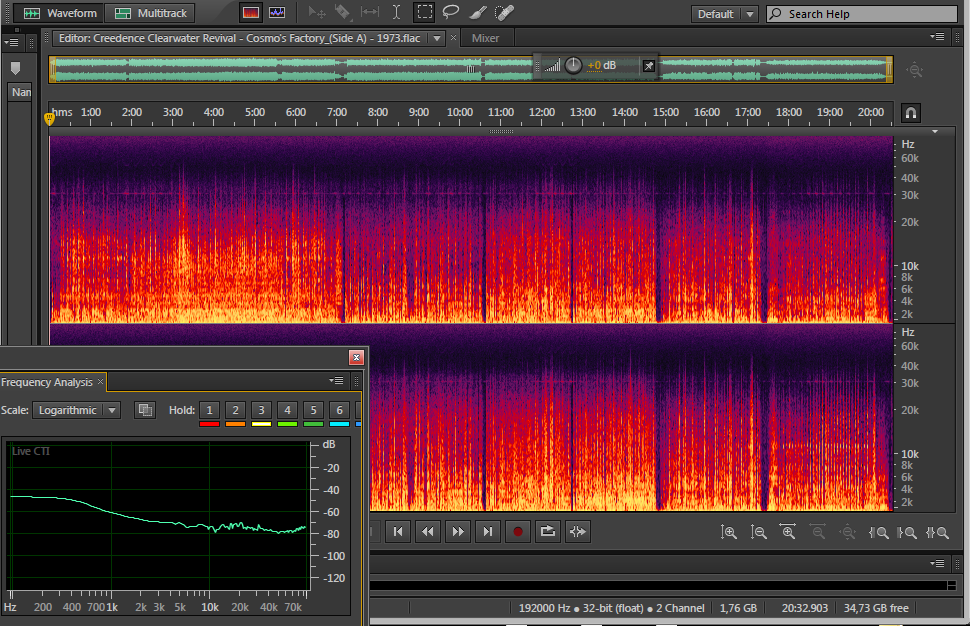970x626 pixels.
Task: Zoom to selection
Action: click(937, 532)
